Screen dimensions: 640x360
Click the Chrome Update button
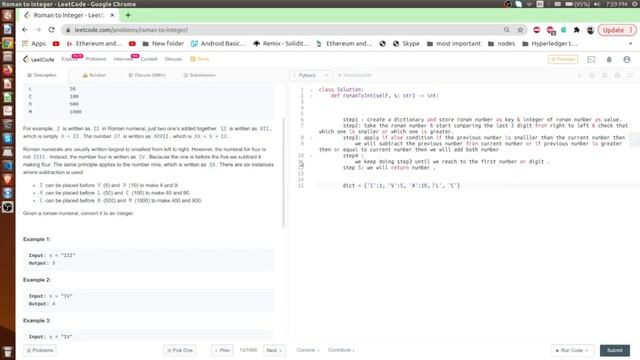click(x=617, y=30)
